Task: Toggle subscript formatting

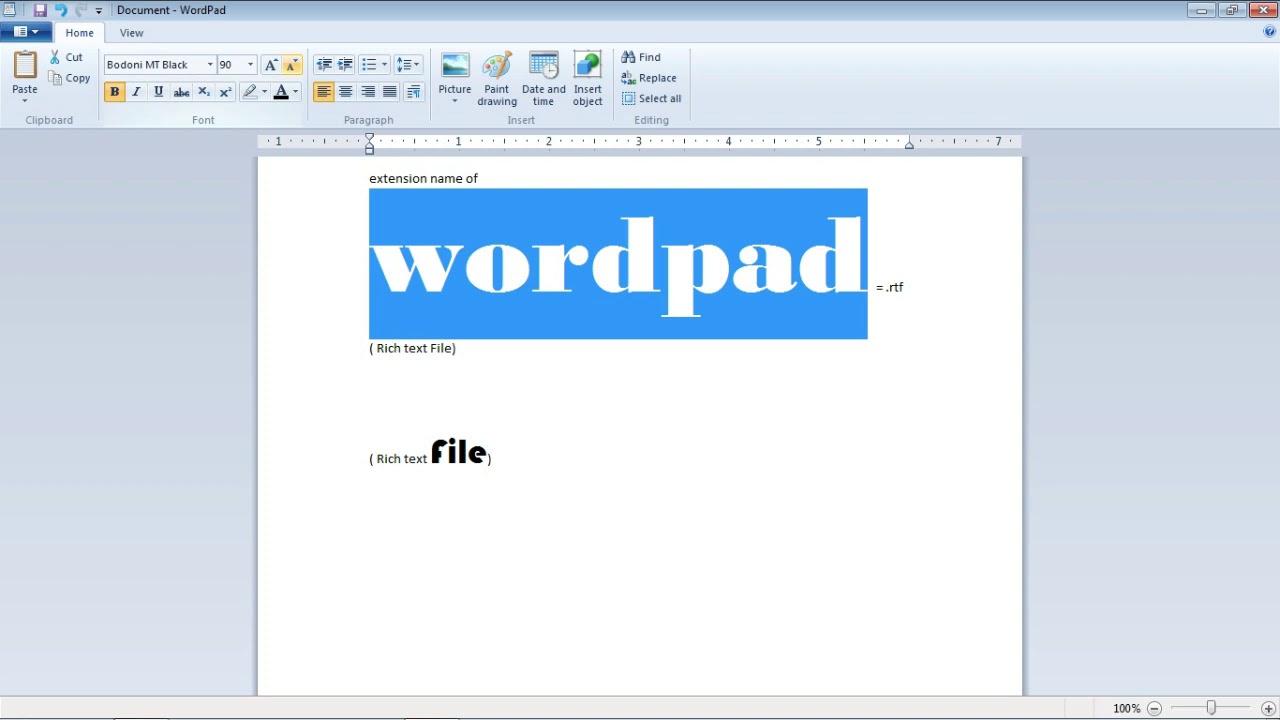Action: (x=204, y=92)
